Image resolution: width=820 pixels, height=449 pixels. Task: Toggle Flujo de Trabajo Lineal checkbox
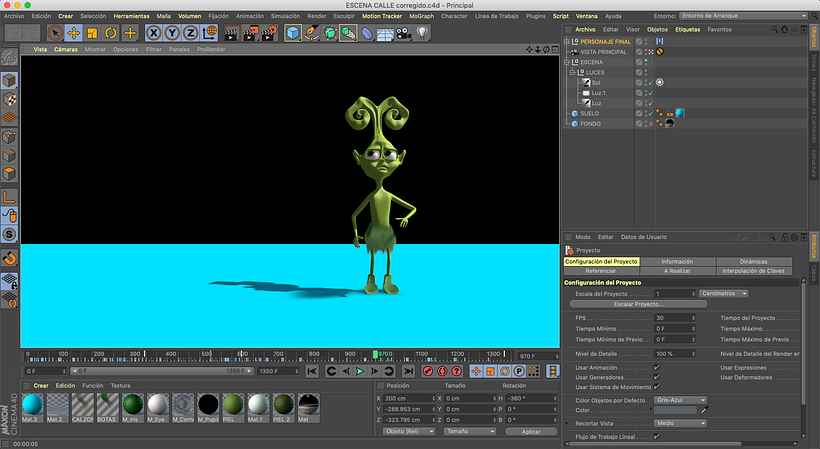click(656, 436)
